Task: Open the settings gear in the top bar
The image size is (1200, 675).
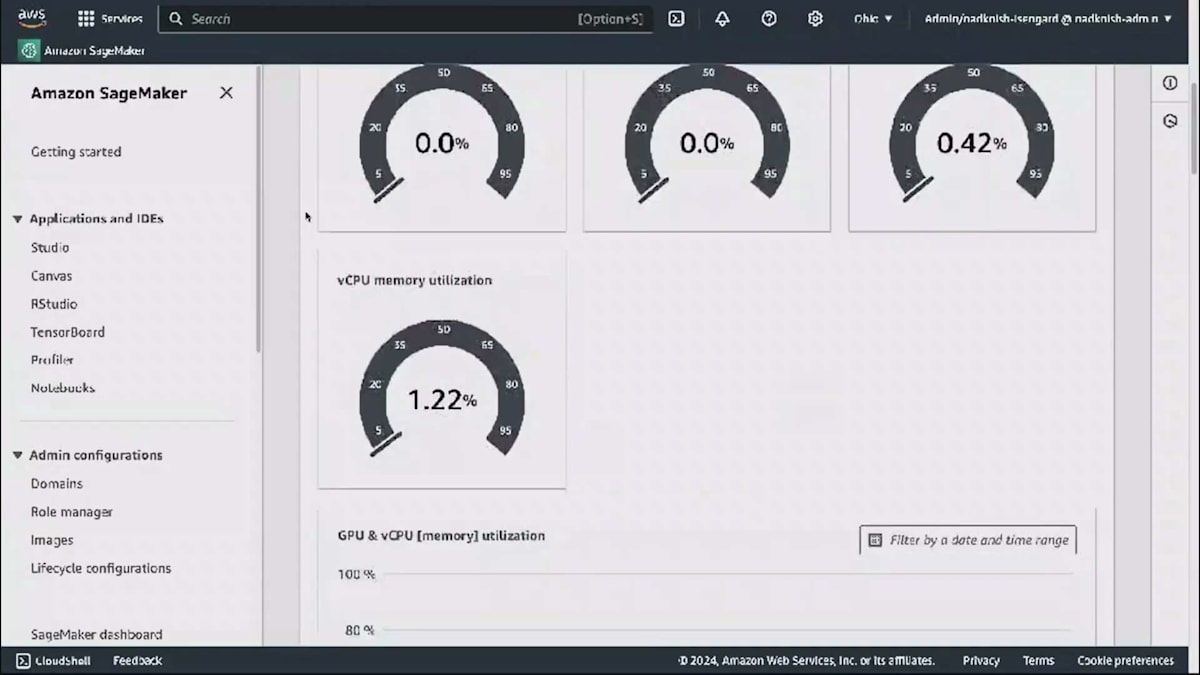Action: point(815,19)
